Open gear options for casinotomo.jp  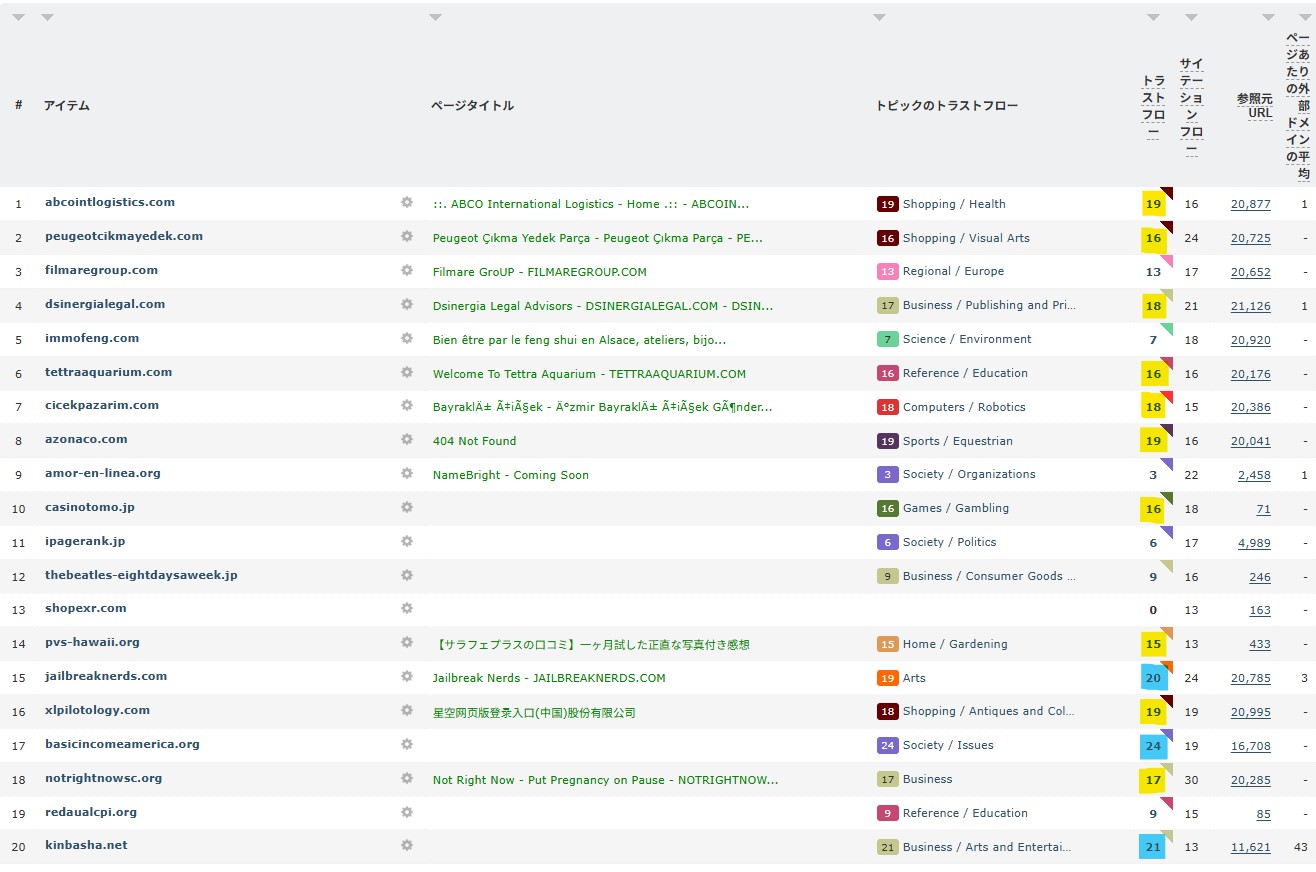[407, 507]
